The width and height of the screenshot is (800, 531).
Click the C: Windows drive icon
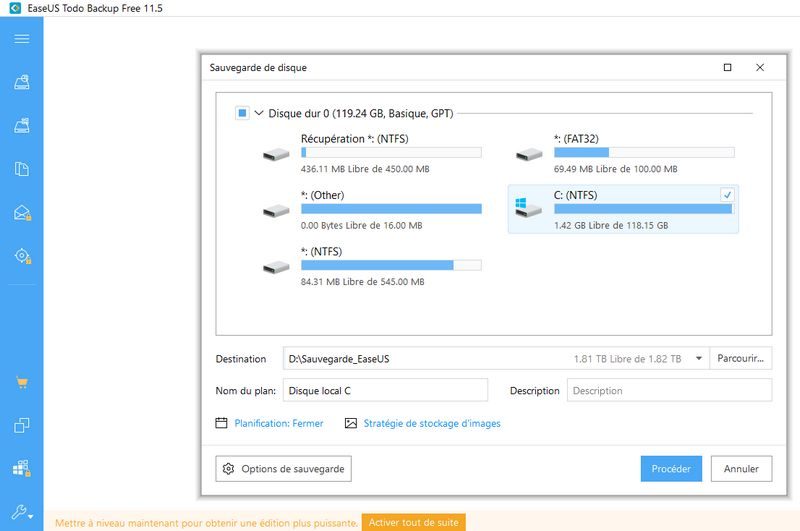pos(528,208)
